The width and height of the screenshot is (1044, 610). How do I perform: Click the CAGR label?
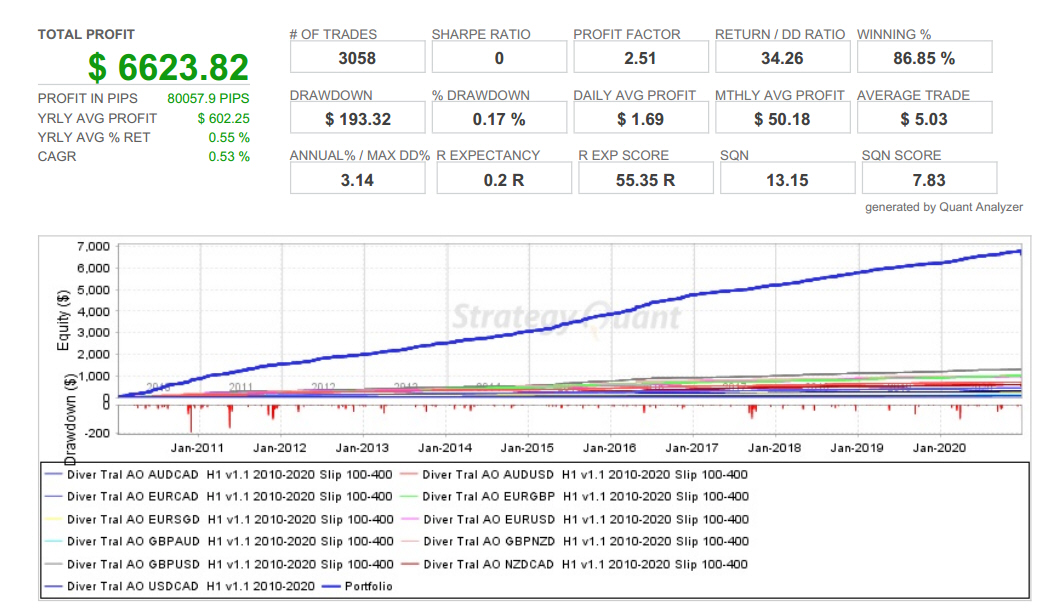57,156
